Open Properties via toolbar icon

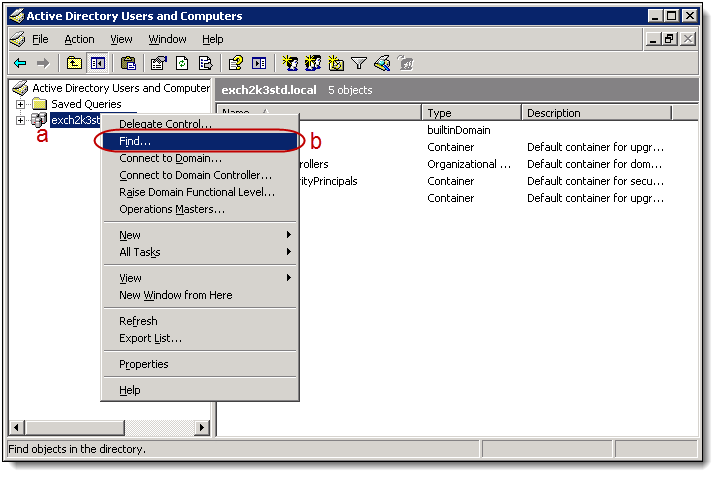pyautogui.click(x=158, y=63)
